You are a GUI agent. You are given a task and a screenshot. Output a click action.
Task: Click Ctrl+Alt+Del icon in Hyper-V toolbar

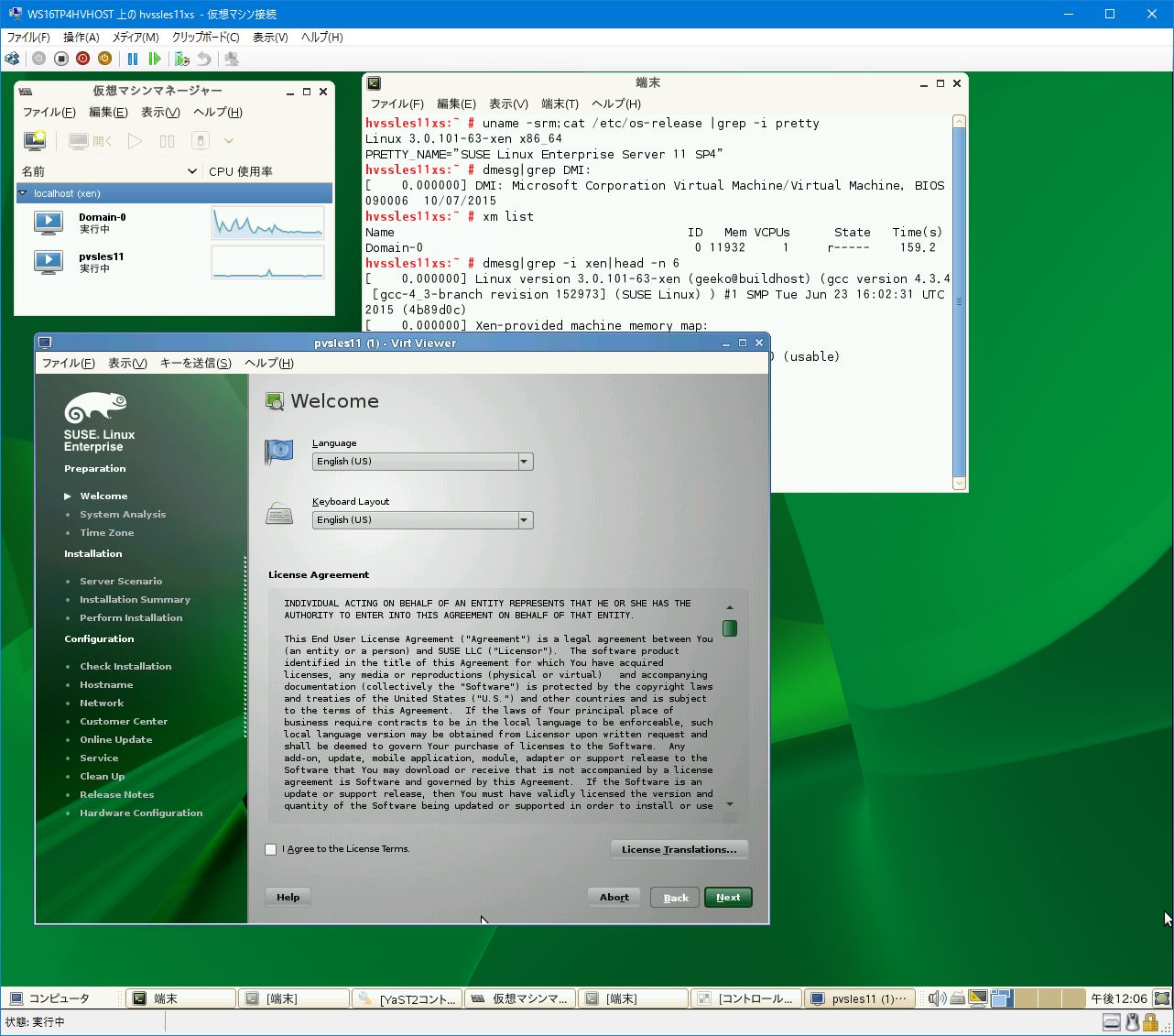(x=12, y=59)
